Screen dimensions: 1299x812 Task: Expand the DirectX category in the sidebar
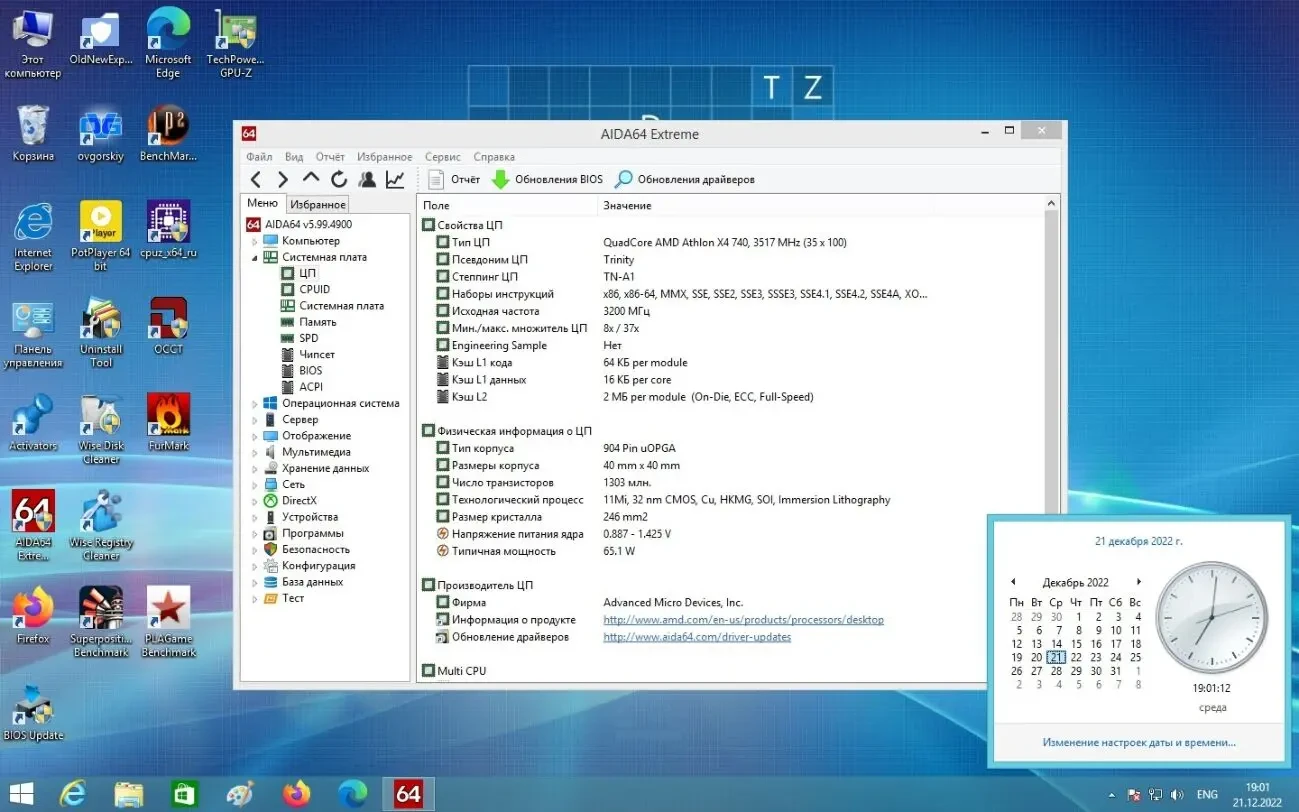pyautogui.click(x=256, y=500)
